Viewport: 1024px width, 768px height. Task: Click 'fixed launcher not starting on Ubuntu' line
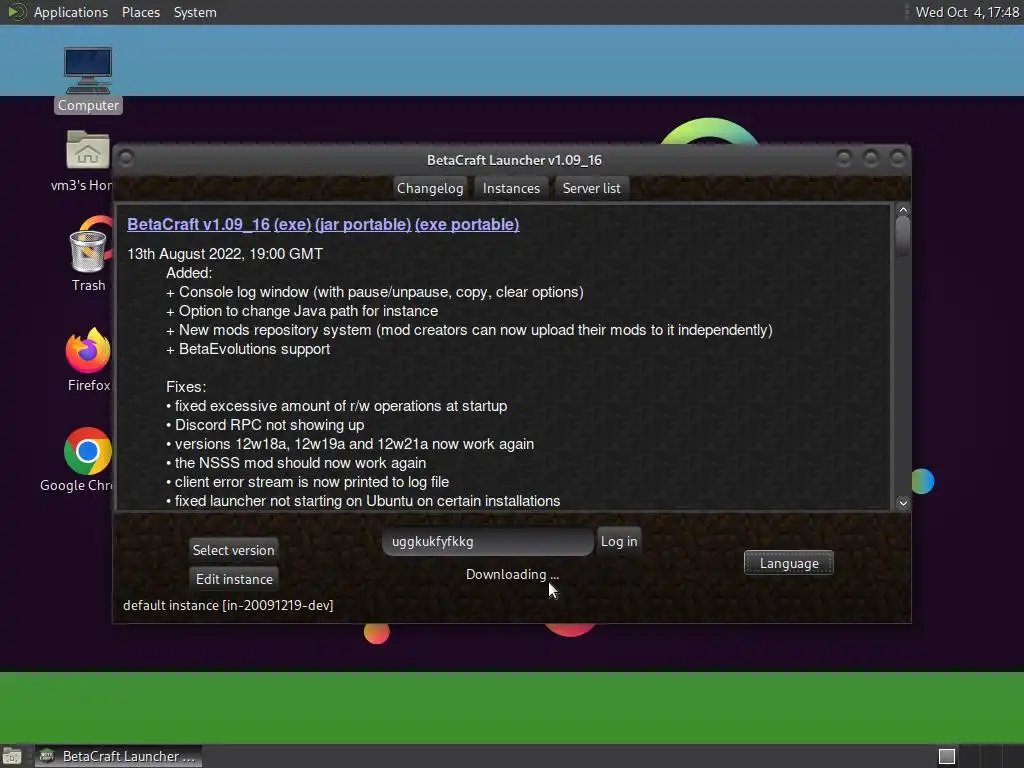click(x=363, y=501)
